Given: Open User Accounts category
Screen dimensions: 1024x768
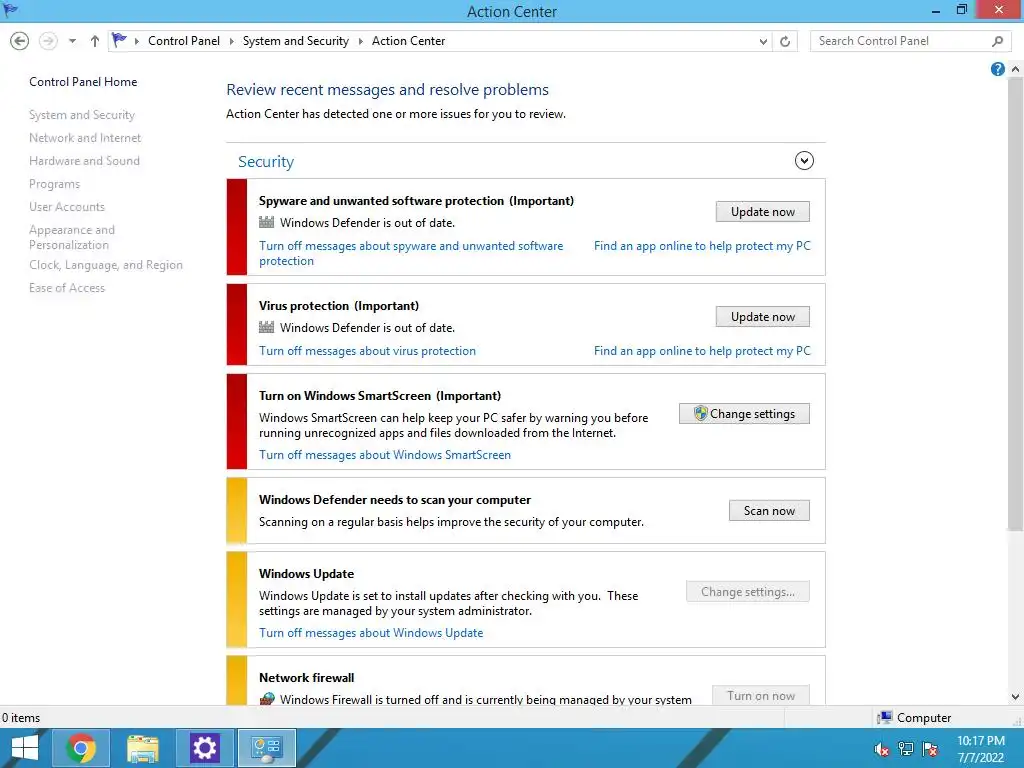Looking at the screenshot, I should point(67,207).
